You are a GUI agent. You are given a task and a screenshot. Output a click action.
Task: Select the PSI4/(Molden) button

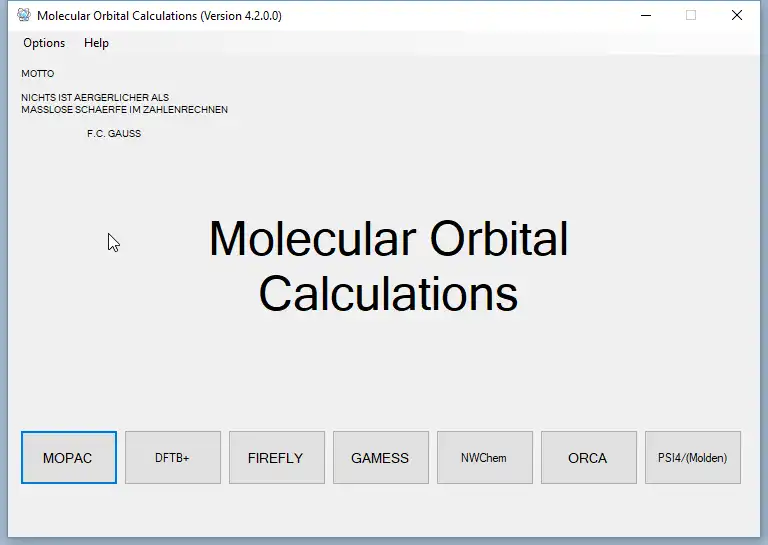click(693, 457)
